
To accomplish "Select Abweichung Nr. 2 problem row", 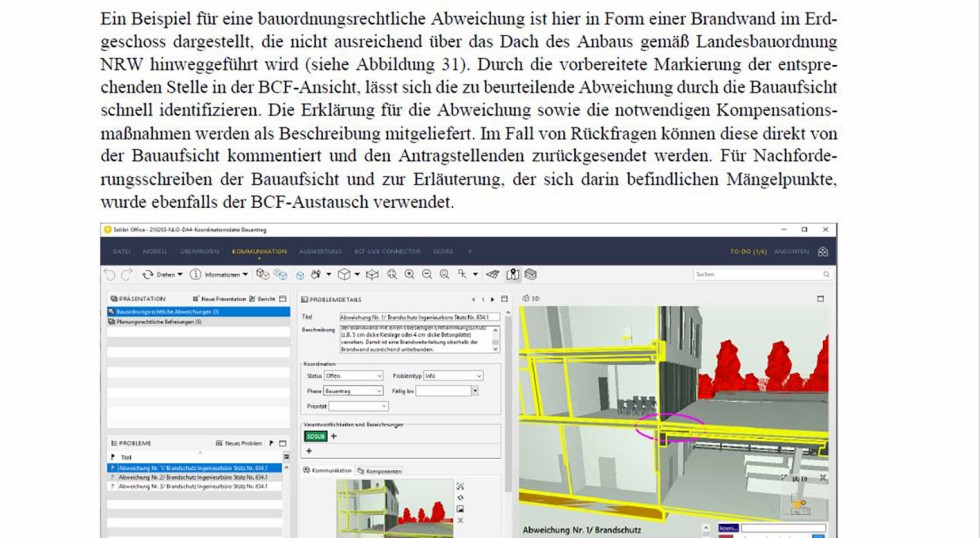I will 192,477.
